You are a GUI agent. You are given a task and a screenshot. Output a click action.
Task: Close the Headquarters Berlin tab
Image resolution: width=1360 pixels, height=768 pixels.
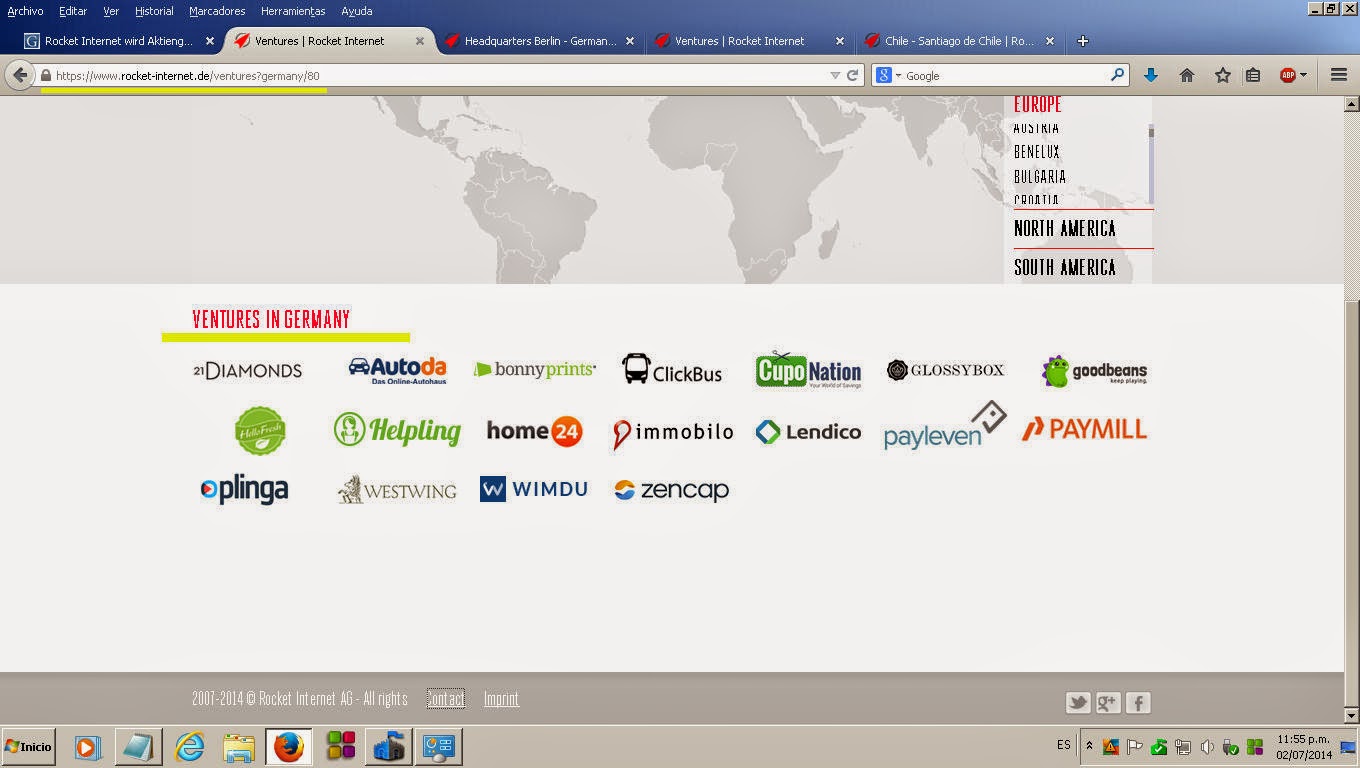(x=630, y=41)
